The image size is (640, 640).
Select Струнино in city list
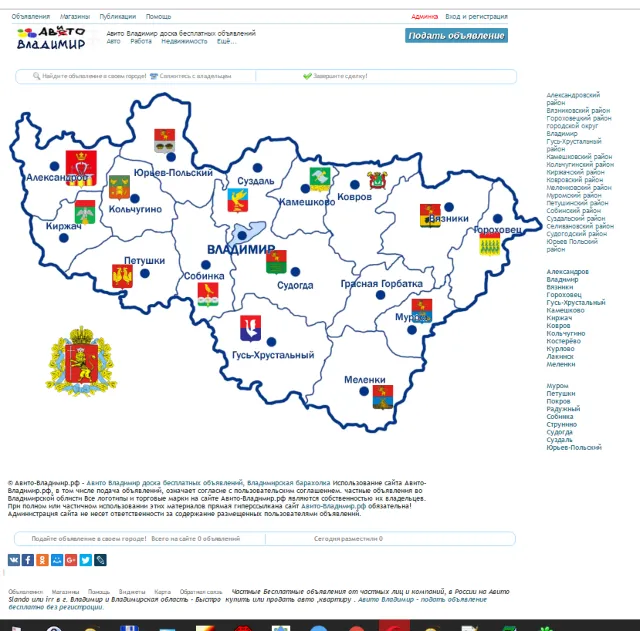pos(562,424)
